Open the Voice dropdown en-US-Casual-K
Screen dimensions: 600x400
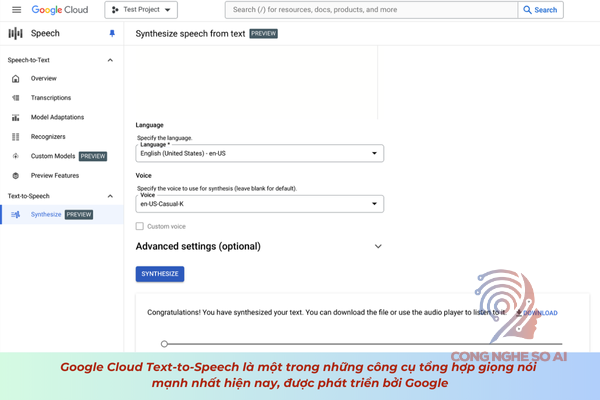pos(259,203)
